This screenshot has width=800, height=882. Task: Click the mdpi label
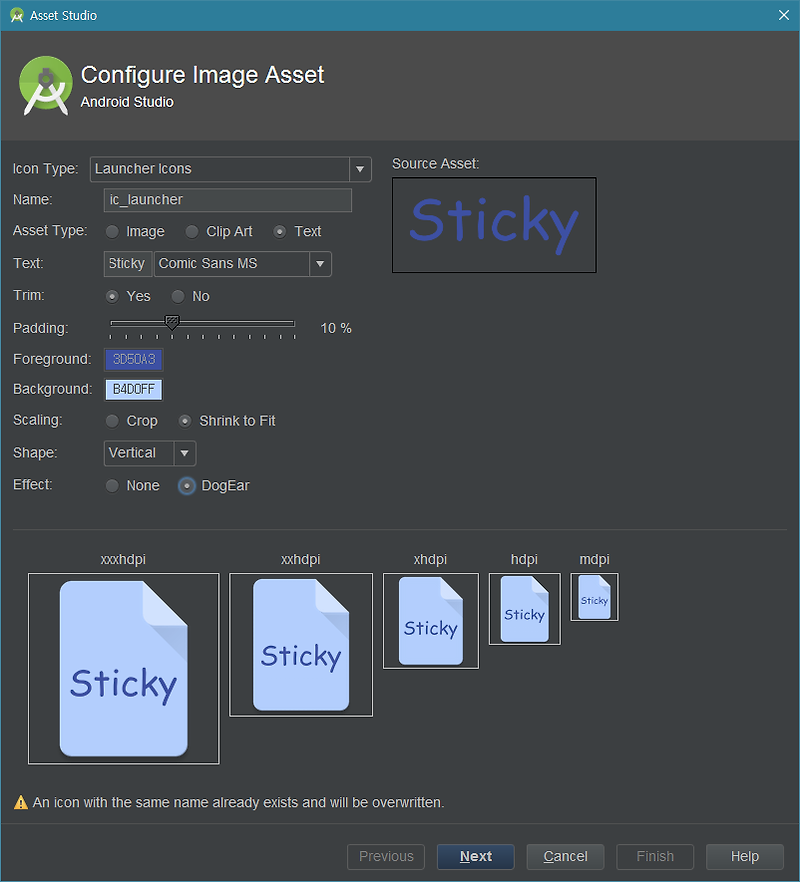click(595, 560)
